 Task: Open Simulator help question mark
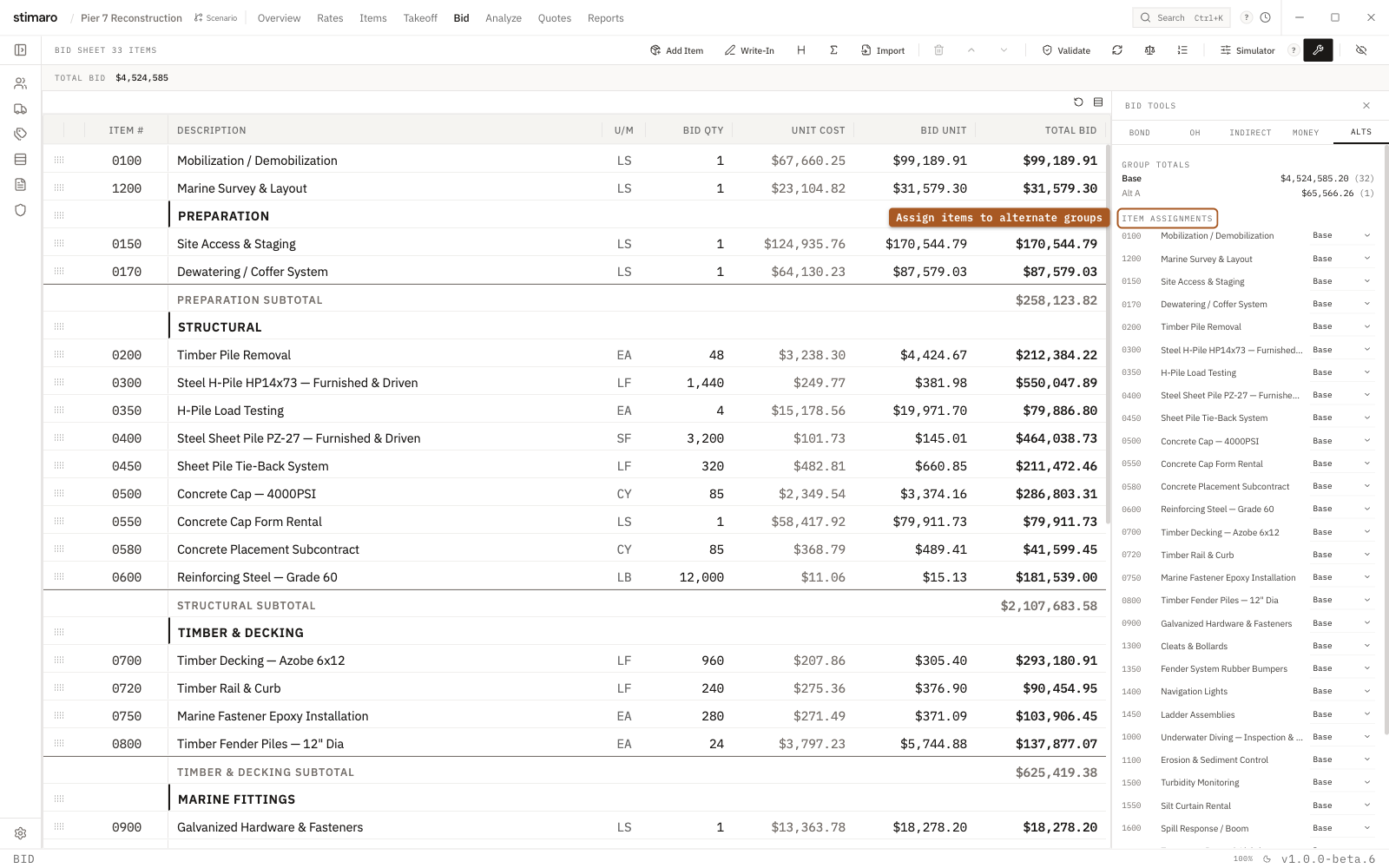click(1294, 50)
